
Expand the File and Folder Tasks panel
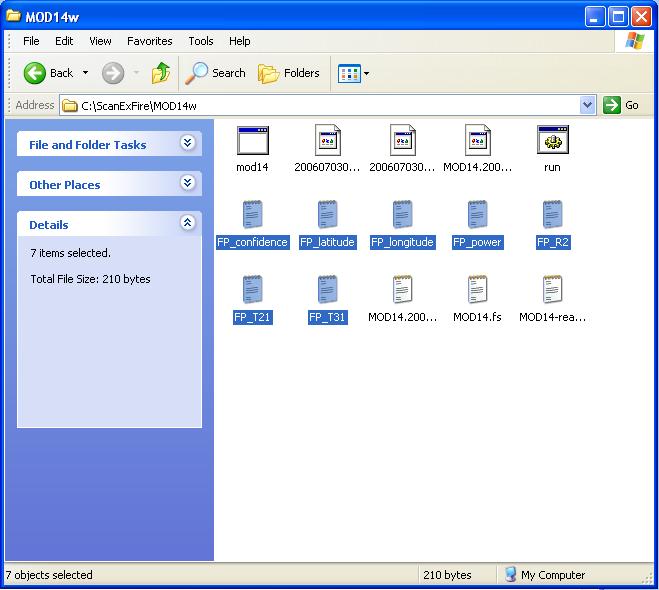click(188, 143)
